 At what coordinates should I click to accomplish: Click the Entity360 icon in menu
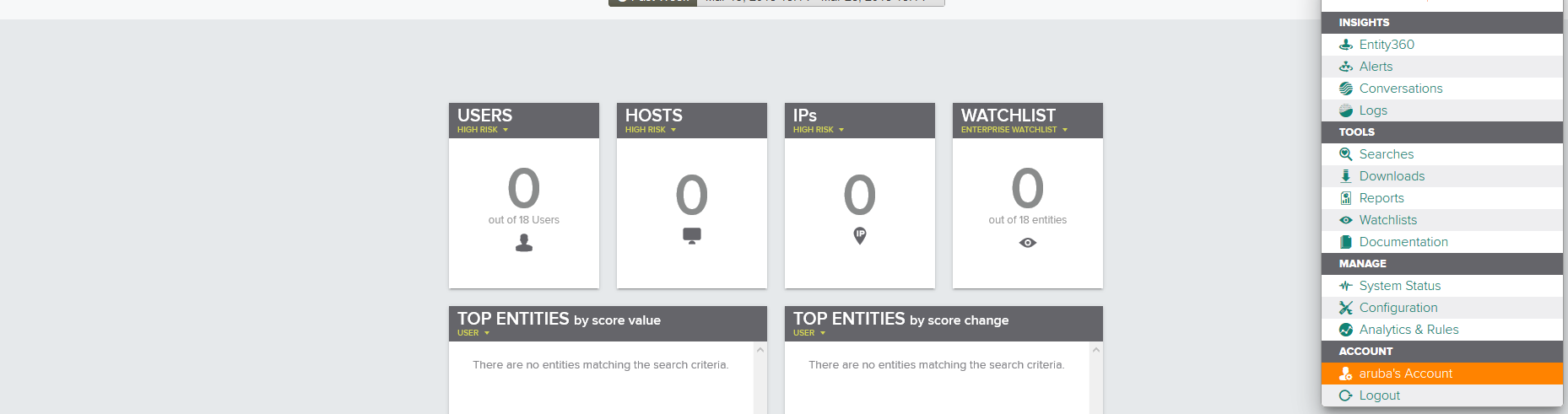pos(1346,45)
